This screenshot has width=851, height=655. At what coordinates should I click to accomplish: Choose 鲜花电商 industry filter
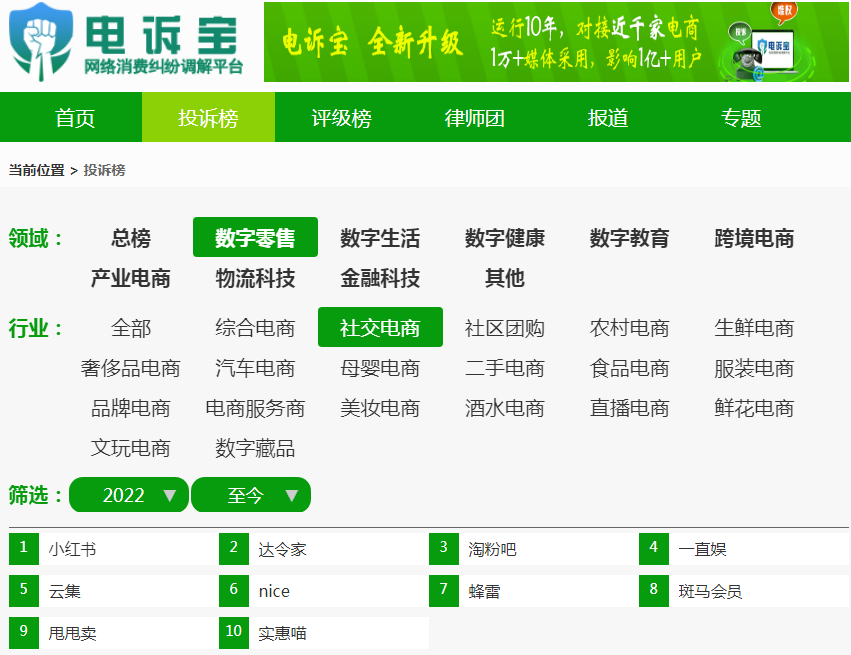(754, 408)
